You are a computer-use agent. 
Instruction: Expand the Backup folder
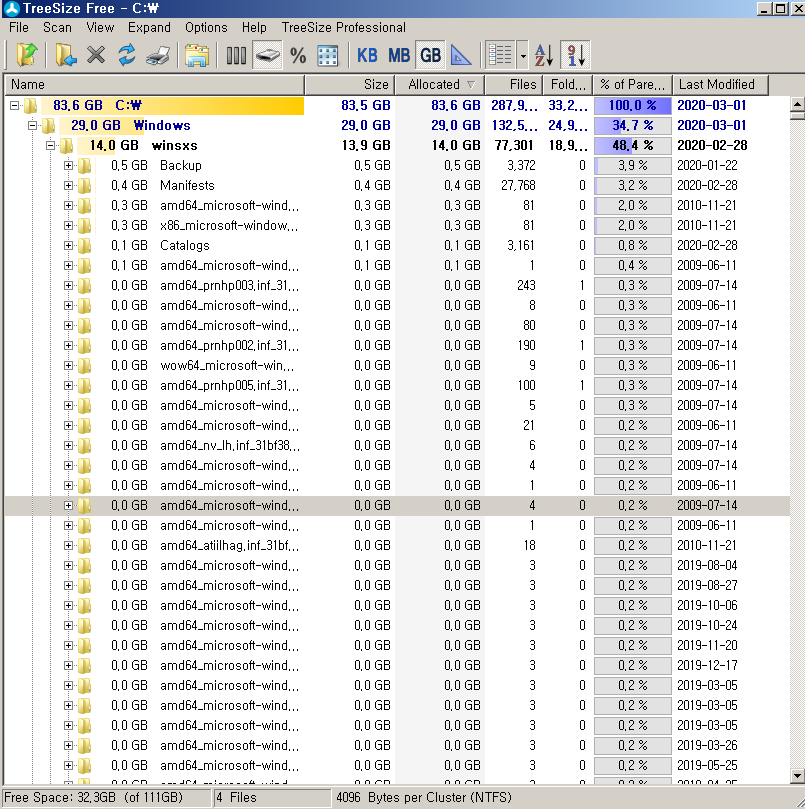click(x=68, y=166)
